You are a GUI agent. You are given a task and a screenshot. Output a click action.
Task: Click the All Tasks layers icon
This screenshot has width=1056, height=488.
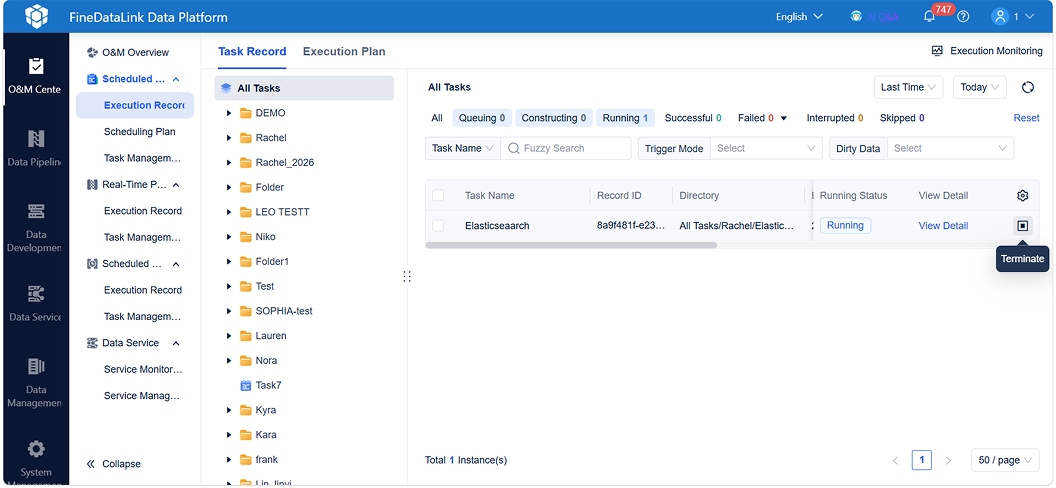click(226, 88)
